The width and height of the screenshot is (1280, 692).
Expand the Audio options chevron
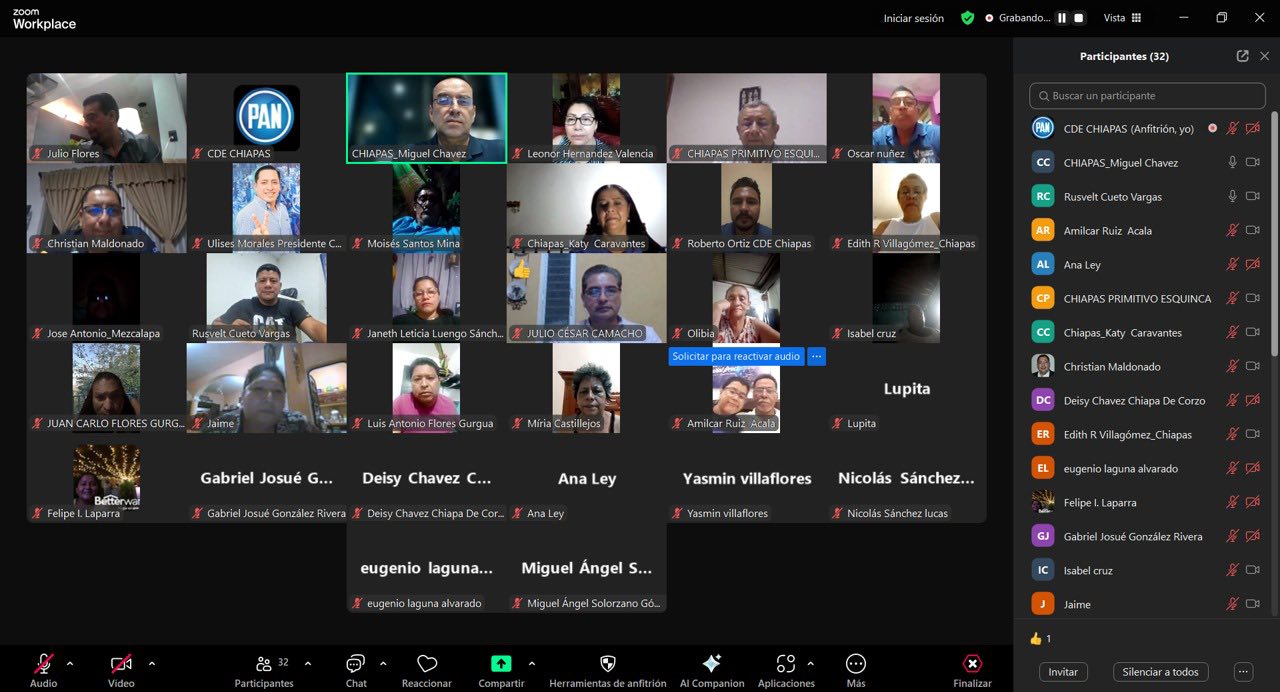(69, 662)
